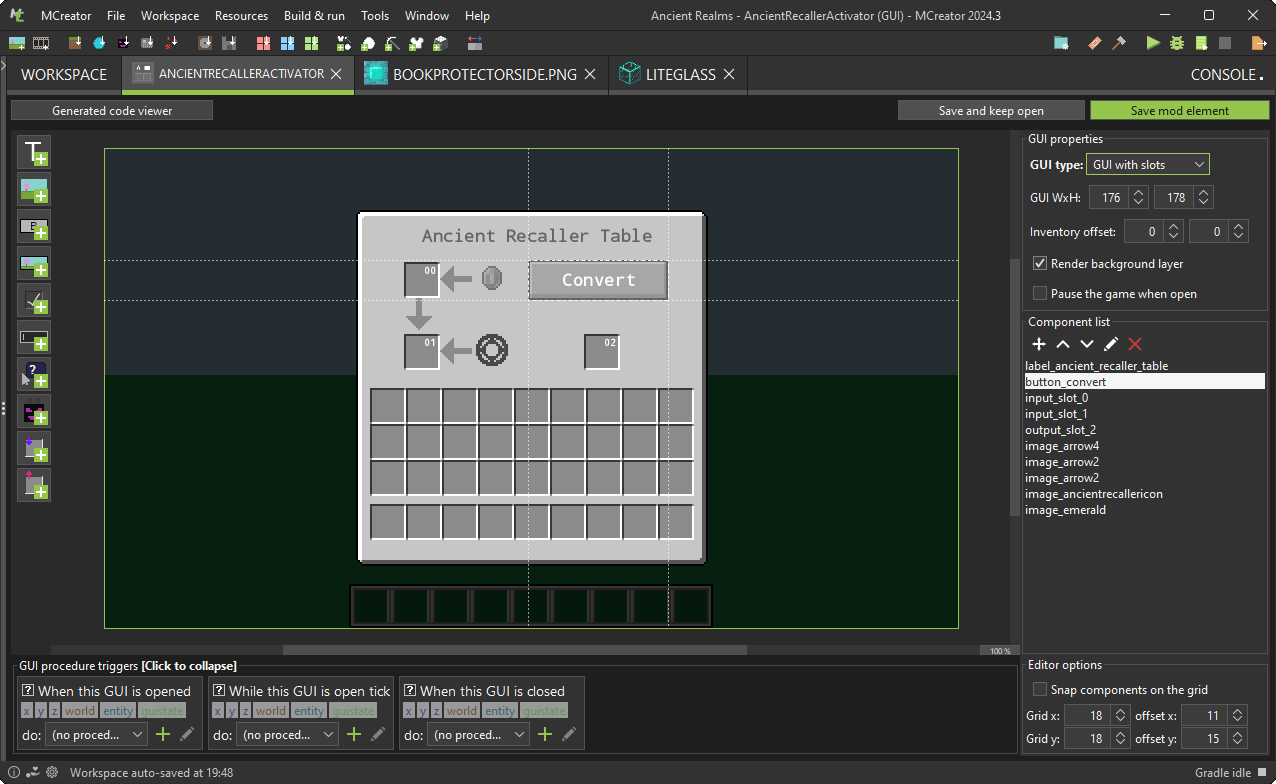This screenshot has height=784, width=1276.
Task: Move selected component down in list
Action: point(1087,343)
